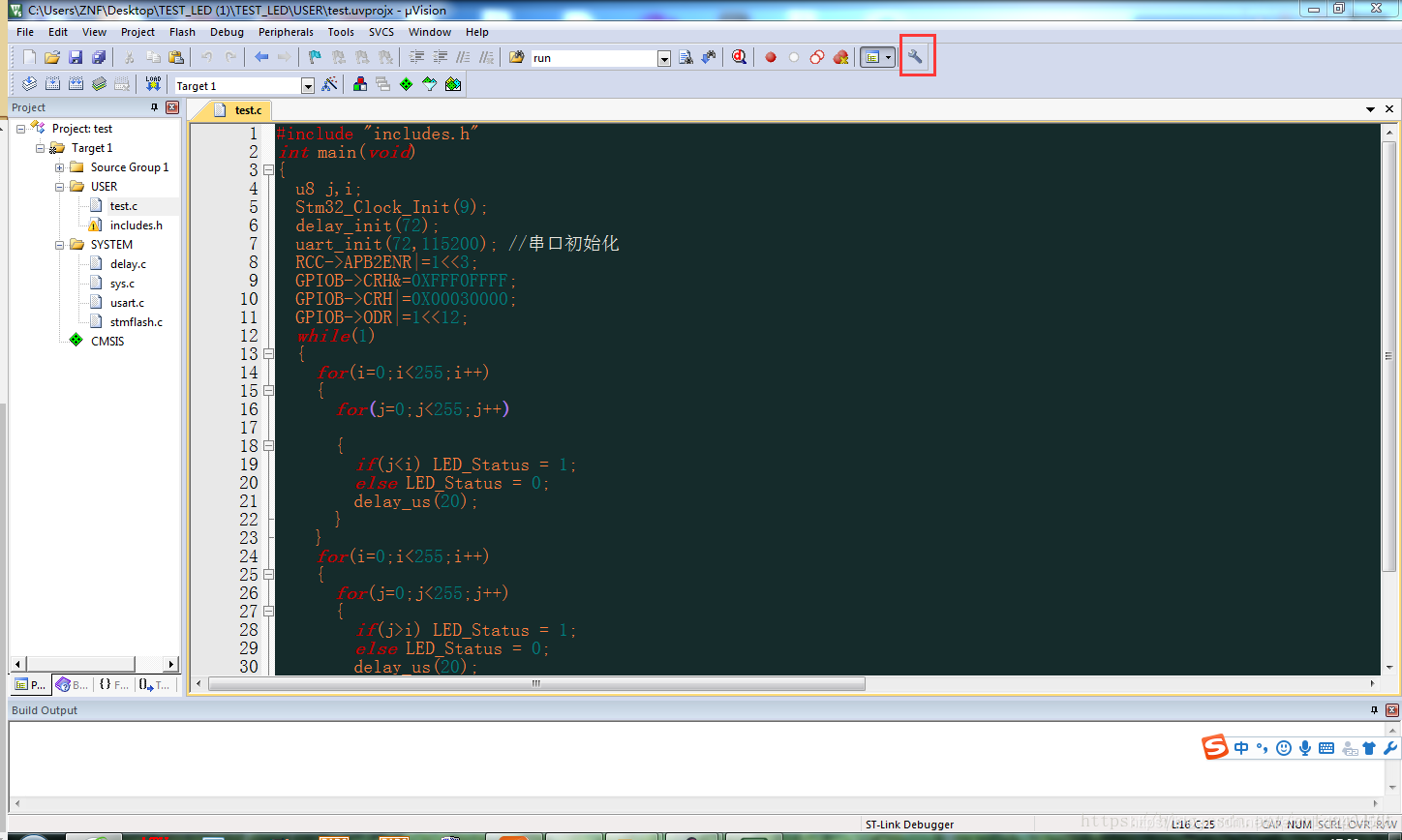Click the CMSIS component item

pyautogui.click(x=107, y=342)
